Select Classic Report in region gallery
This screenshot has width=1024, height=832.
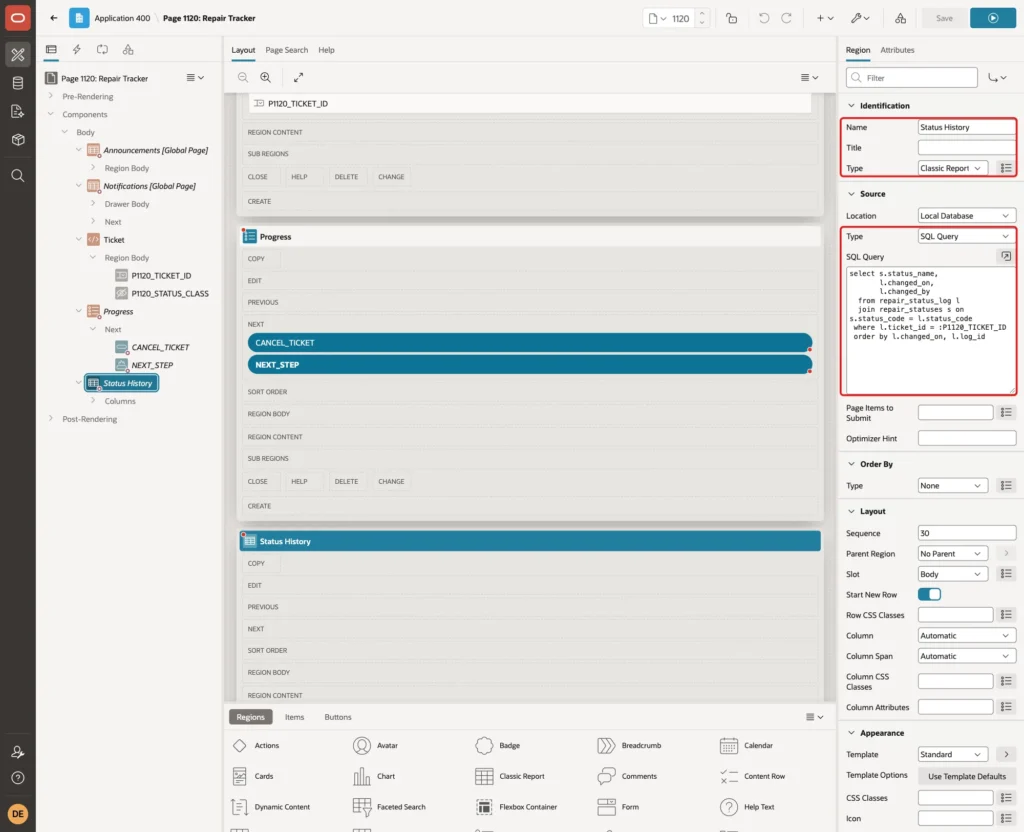point(510,776)
